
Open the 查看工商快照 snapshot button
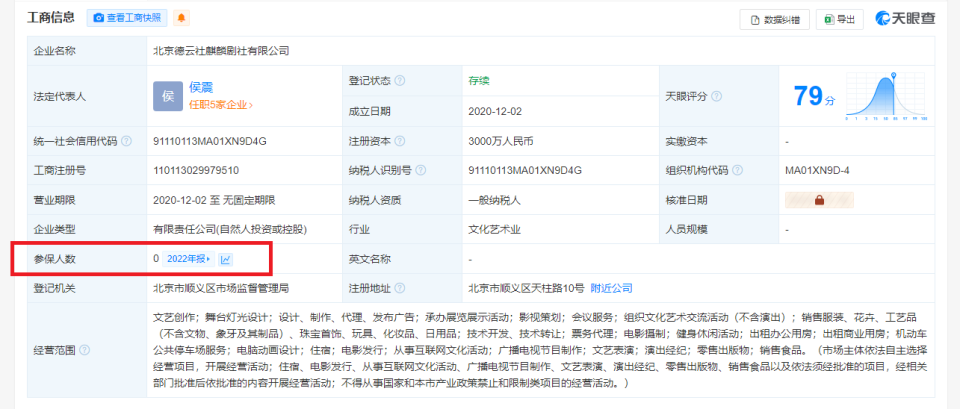127,18
